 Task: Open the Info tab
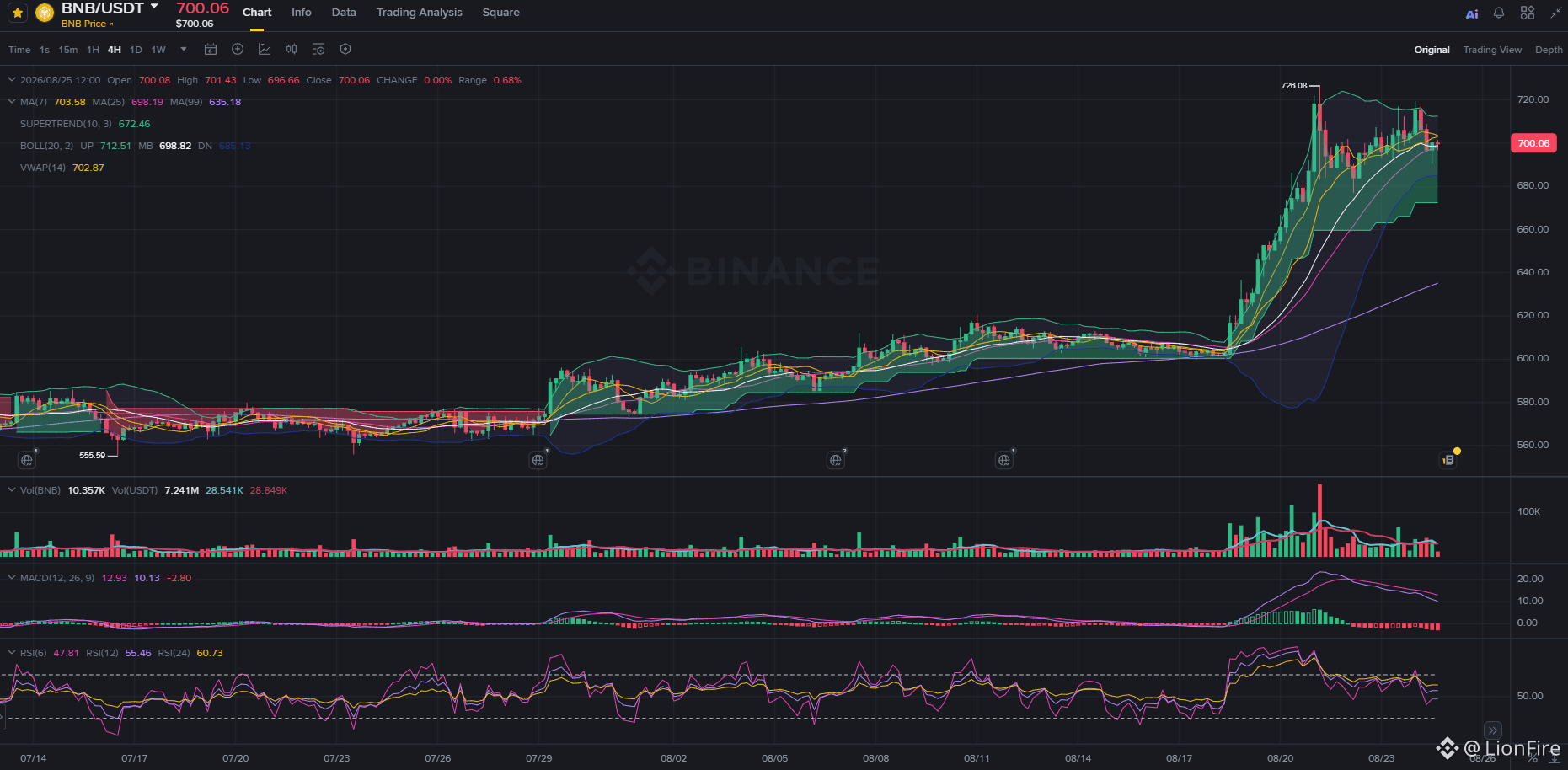click(x=302, y=13)
